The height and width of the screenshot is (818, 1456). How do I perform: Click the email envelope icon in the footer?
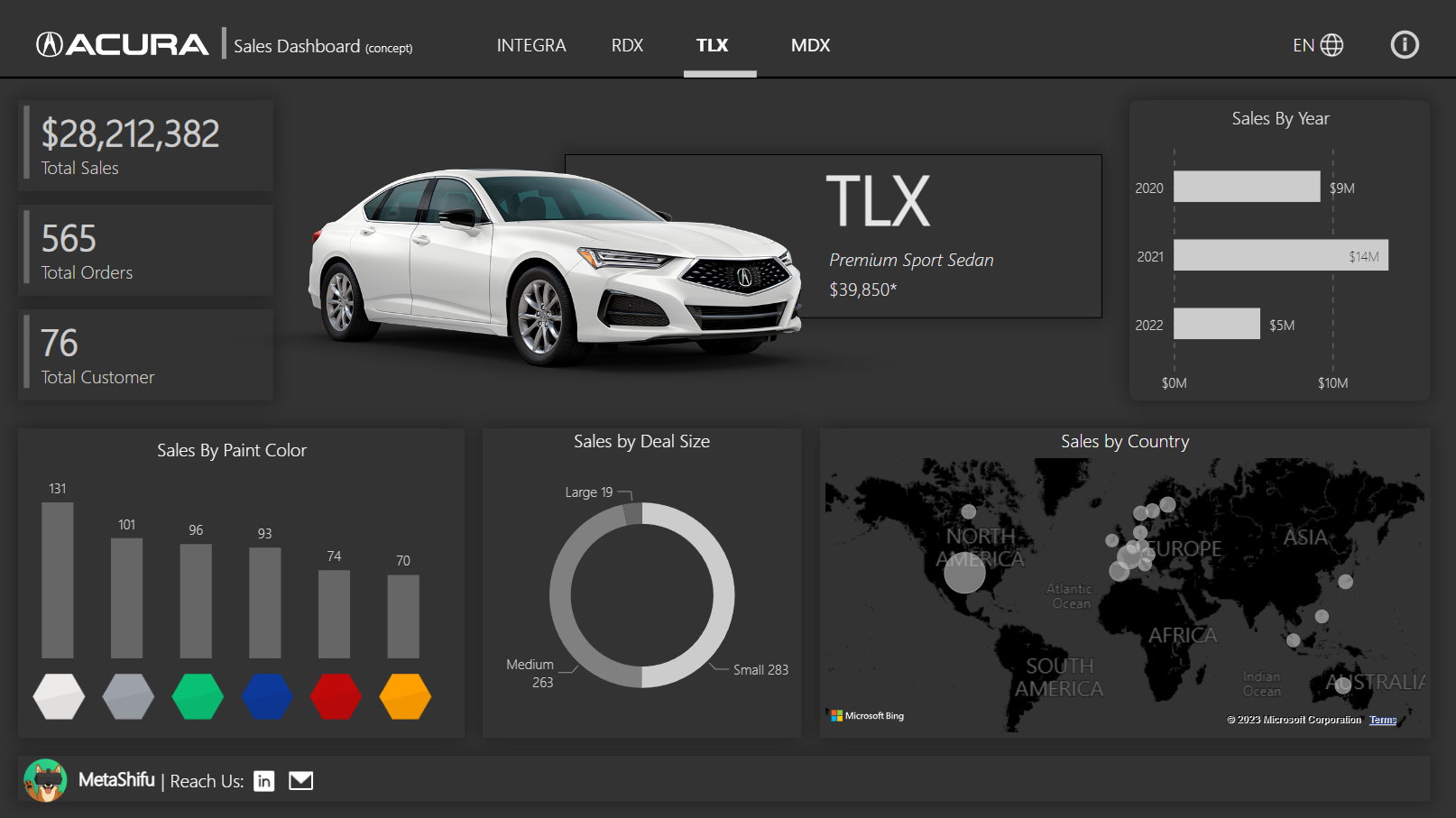(300, 780)
